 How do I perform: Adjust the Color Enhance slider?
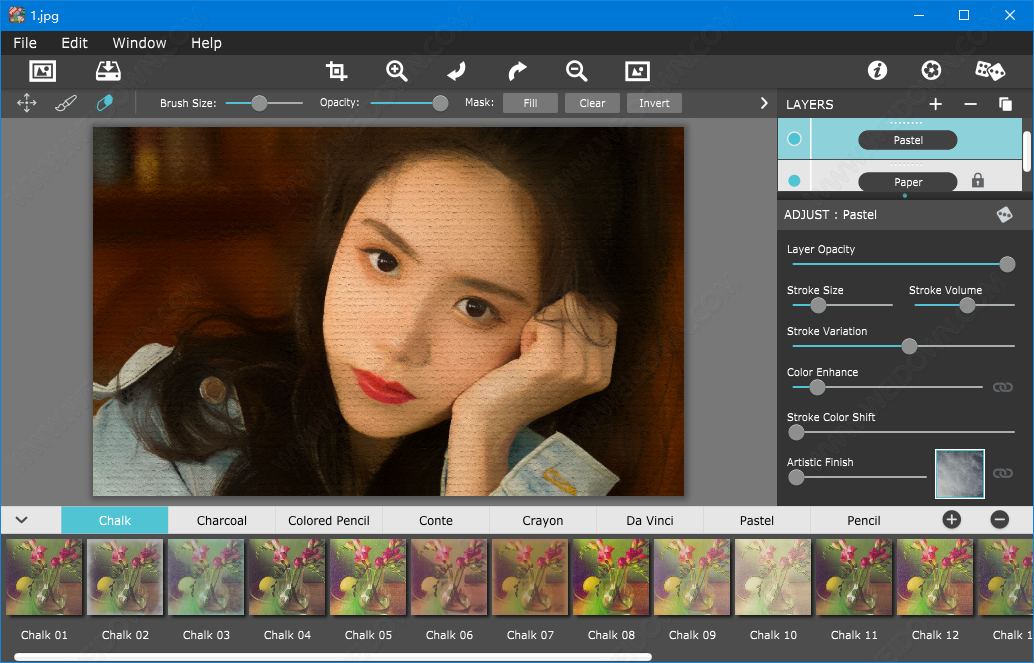pyautogui.click(x=887, y=387)
